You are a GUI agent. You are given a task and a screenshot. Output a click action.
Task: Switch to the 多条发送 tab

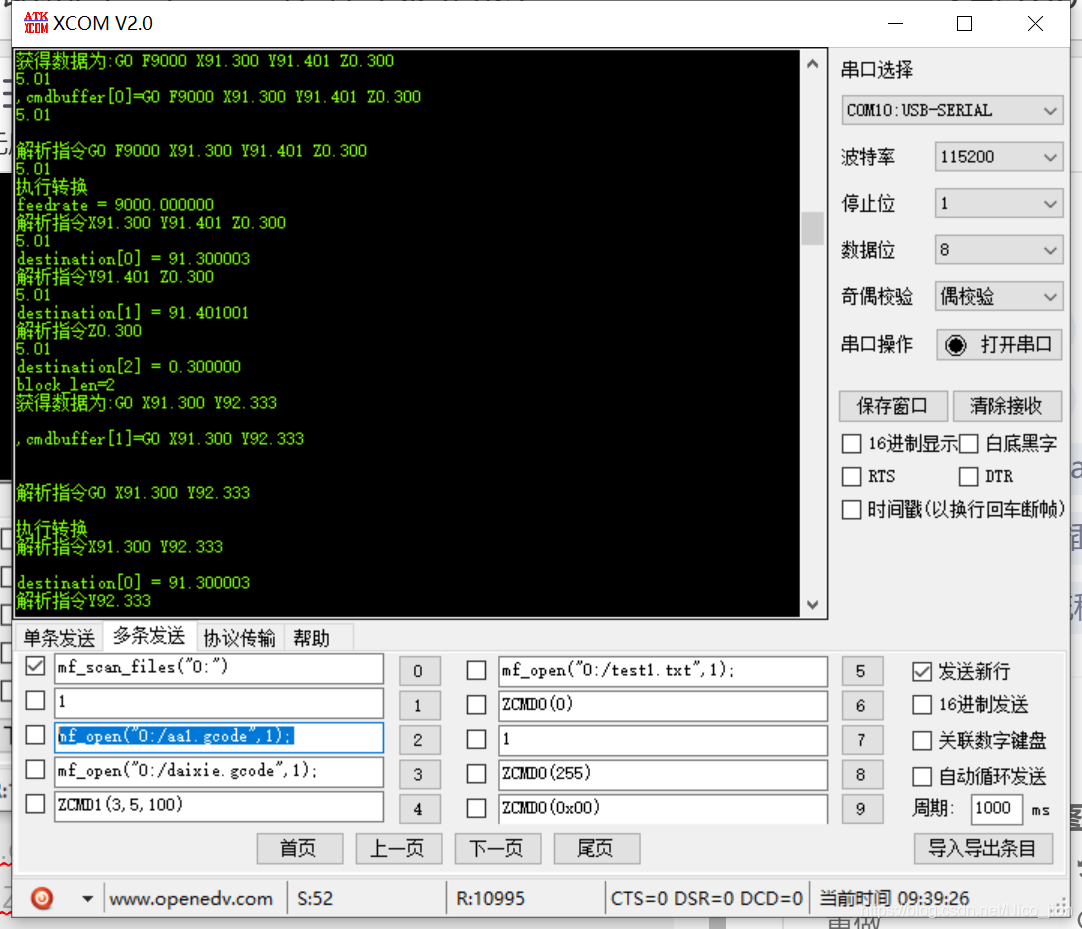click(149, 636)
